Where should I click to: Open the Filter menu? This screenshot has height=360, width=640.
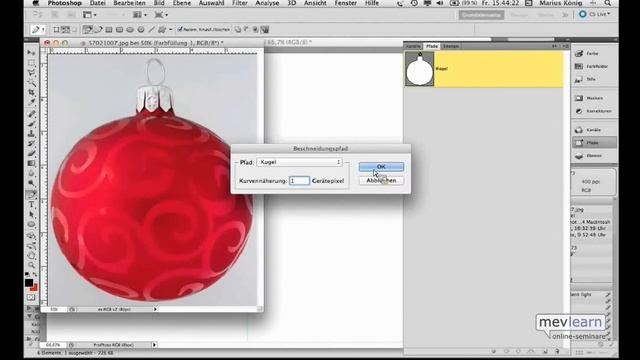point(240,3)
